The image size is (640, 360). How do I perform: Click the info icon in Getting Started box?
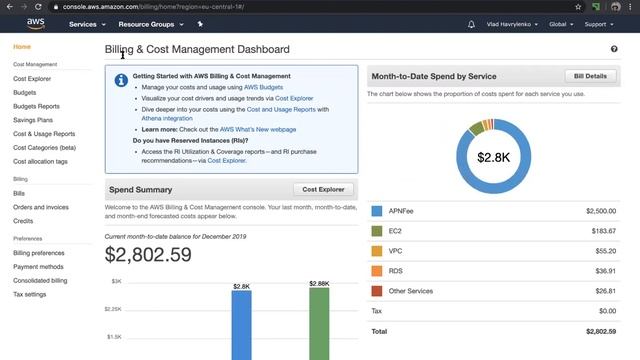121,80
